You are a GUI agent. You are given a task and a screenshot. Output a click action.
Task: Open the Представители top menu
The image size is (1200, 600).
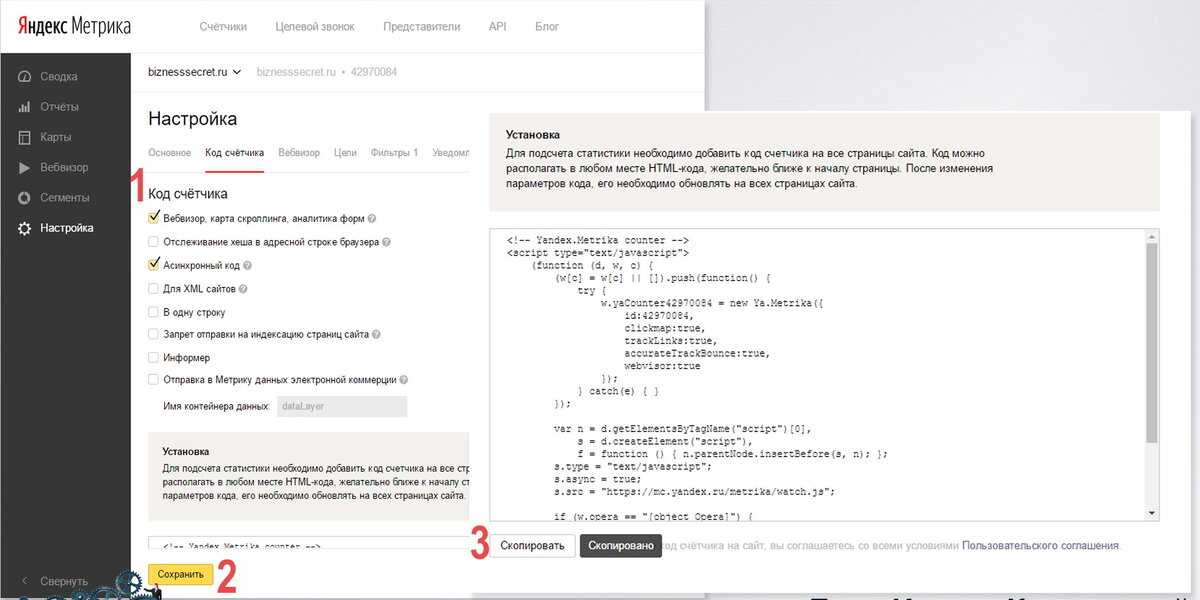[421, 26]
